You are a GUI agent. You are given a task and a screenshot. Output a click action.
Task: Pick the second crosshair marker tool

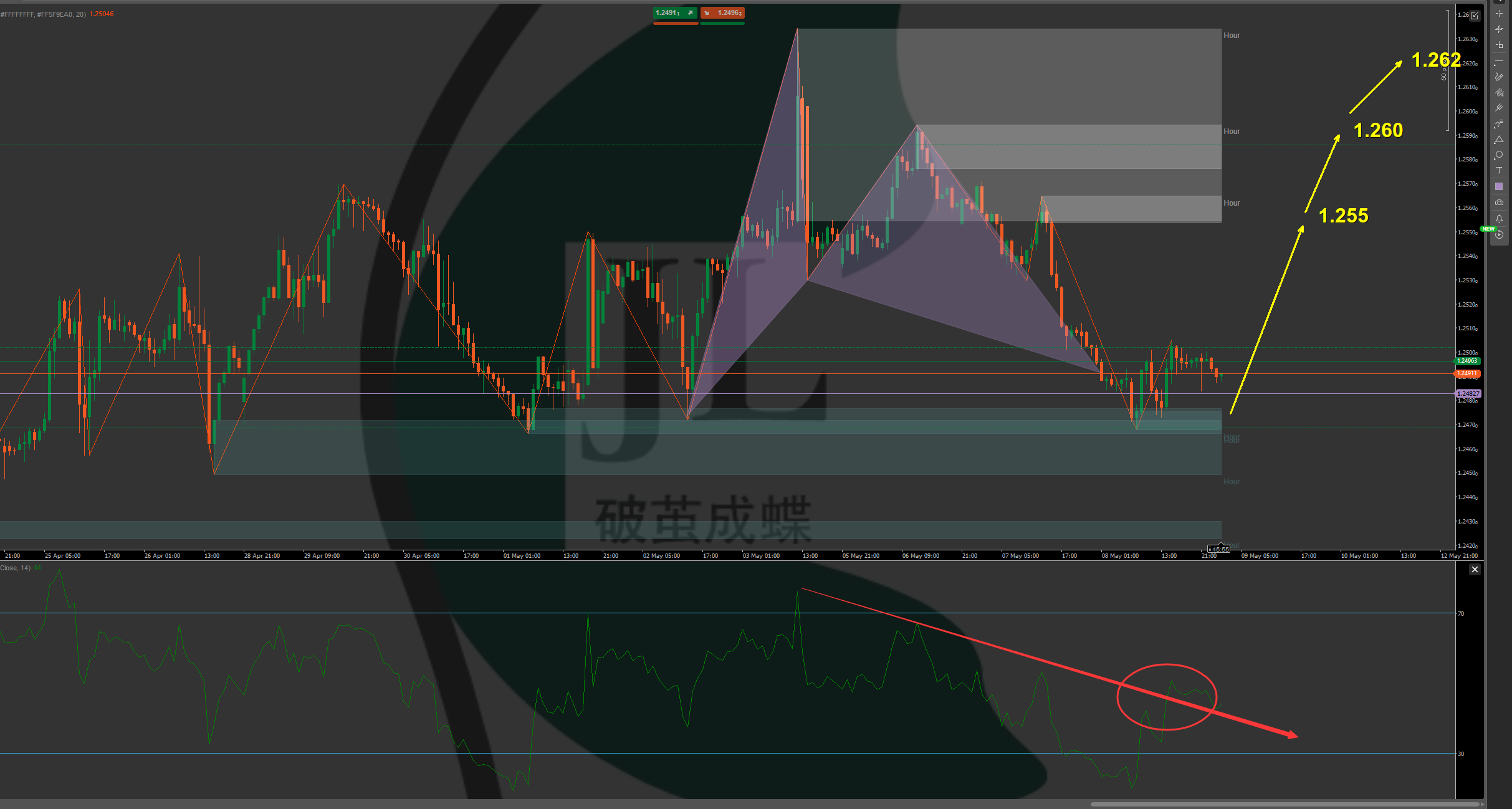coord(1499,29)
